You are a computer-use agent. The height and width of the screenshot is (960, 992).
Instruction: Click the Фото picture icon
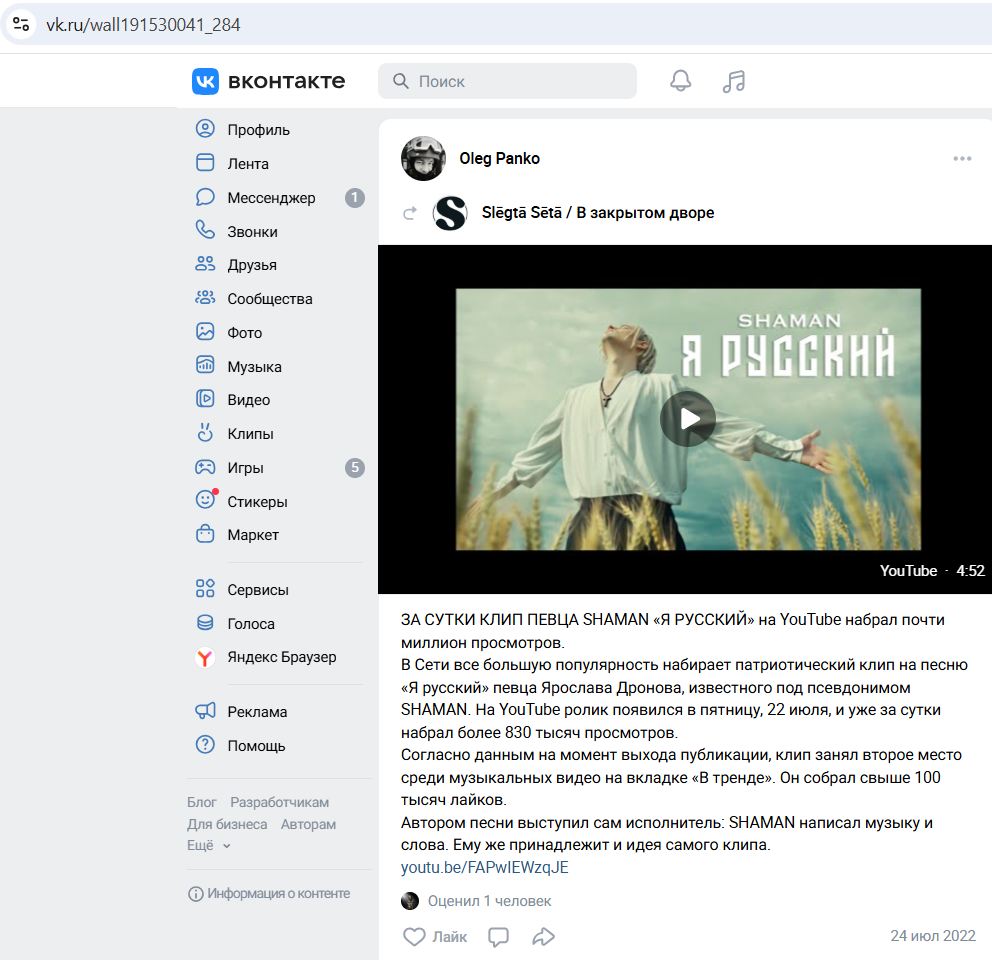(x=205, y=332)
